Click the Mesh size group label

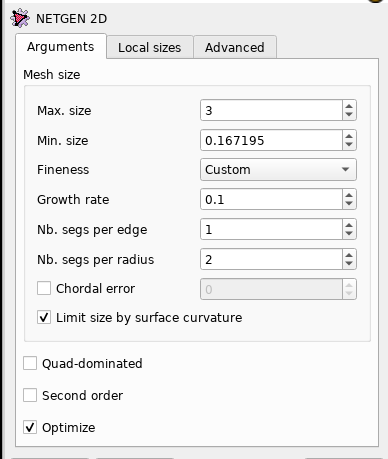(x=52, y=74)
